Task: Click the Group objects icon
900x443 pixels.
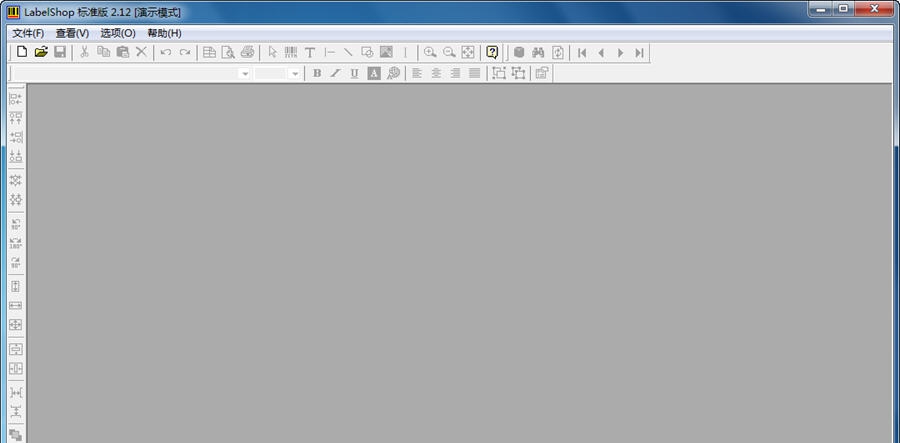Action: (x=499, y=73)
